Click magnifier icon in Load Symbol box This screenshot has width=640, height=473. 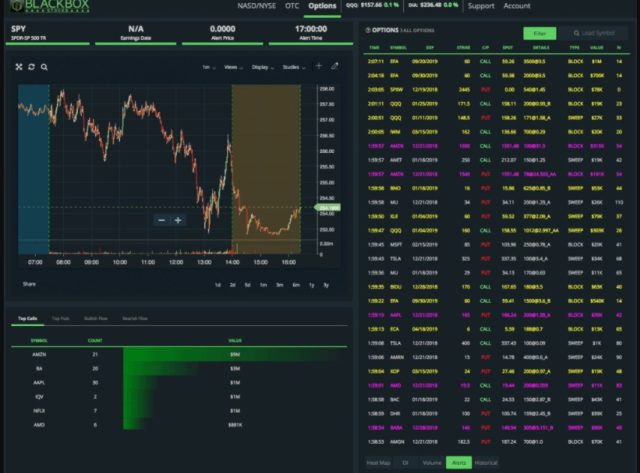576,33
